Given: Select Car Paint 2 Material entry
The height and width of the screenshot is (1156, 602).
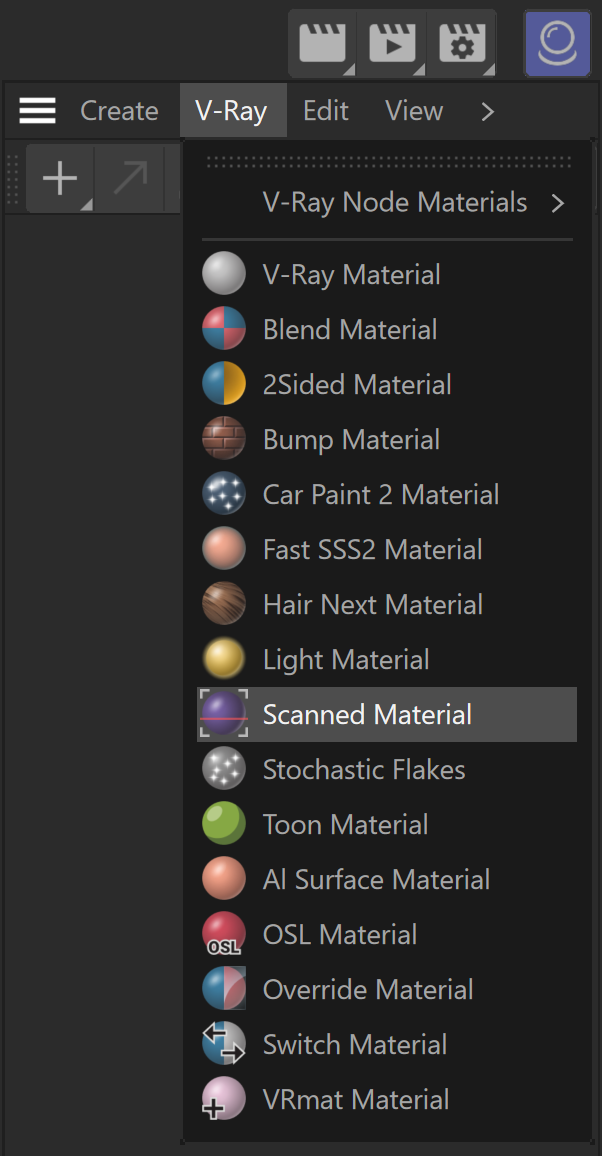Looking at the screenshot, I should pyautogui.click(x=387, y=494).
